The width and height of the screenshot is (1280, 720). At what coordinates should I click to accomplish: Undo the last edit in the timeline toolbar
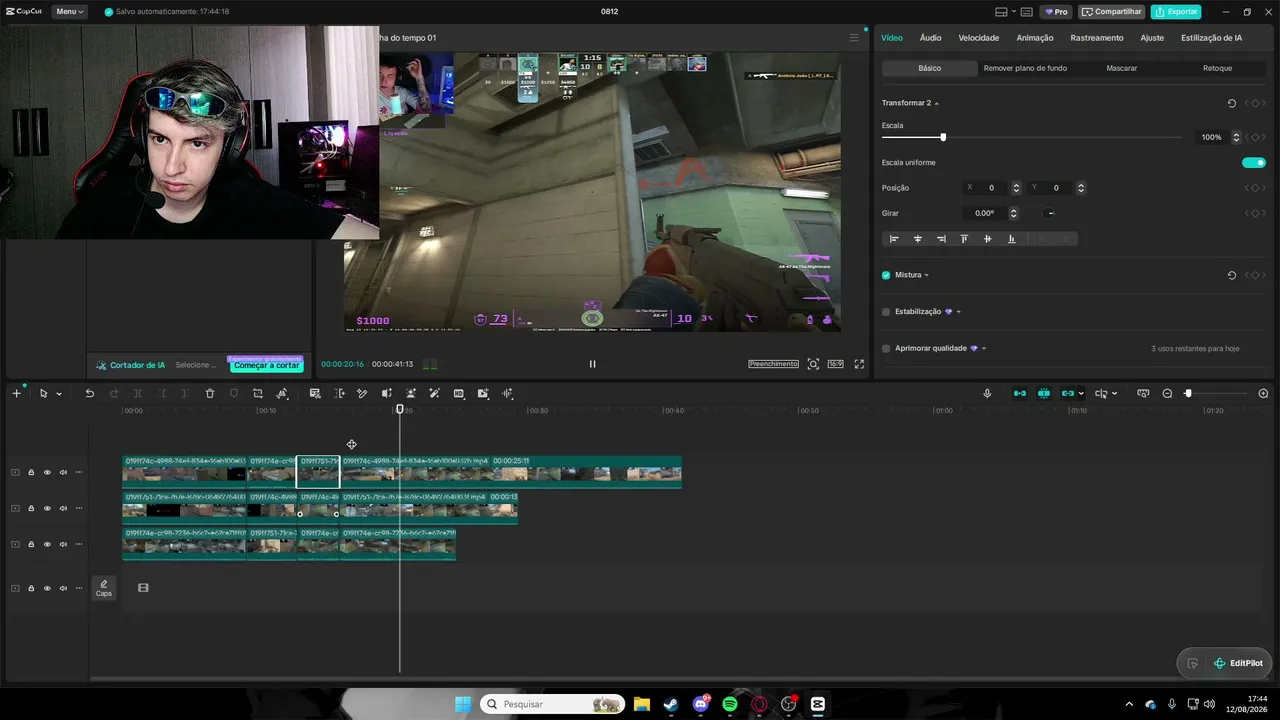[89, 394]
